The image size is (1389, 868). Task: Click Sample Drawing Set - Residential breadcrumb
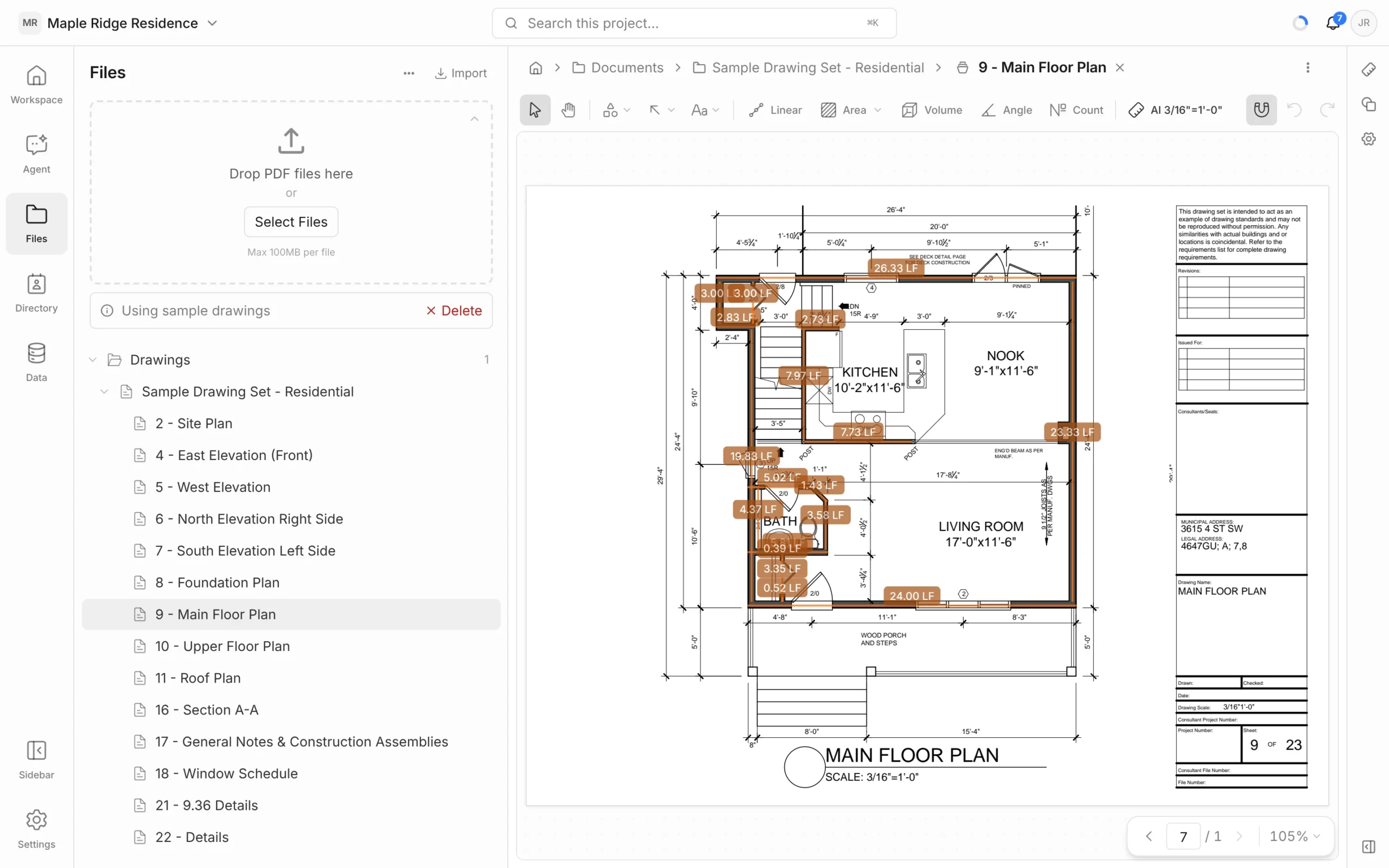click(x=809, y=68)
